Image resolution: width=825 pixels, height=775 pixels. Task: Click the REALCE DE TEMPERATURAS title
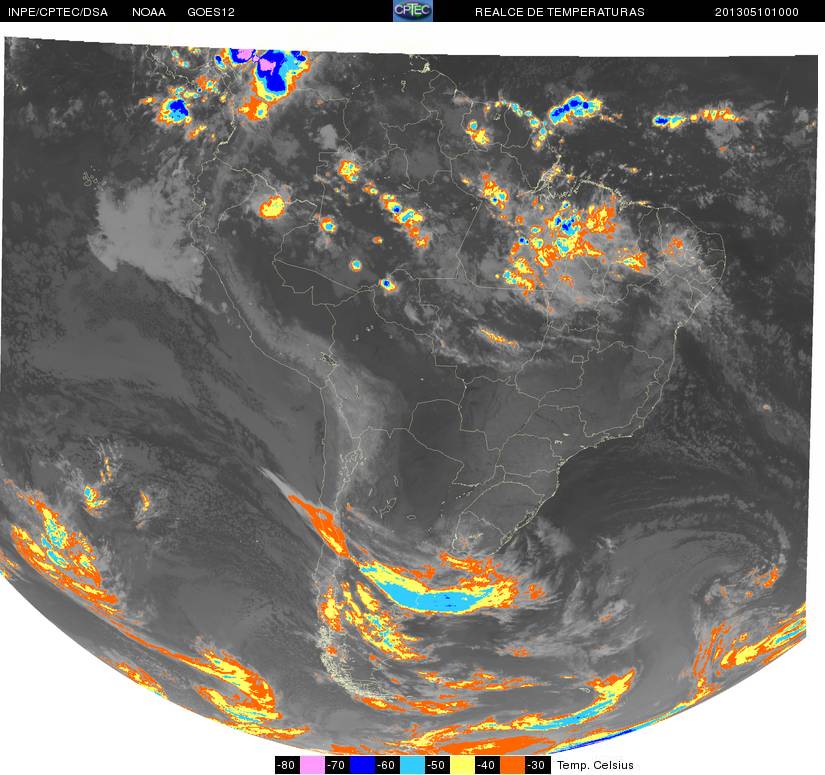point(560,12)
